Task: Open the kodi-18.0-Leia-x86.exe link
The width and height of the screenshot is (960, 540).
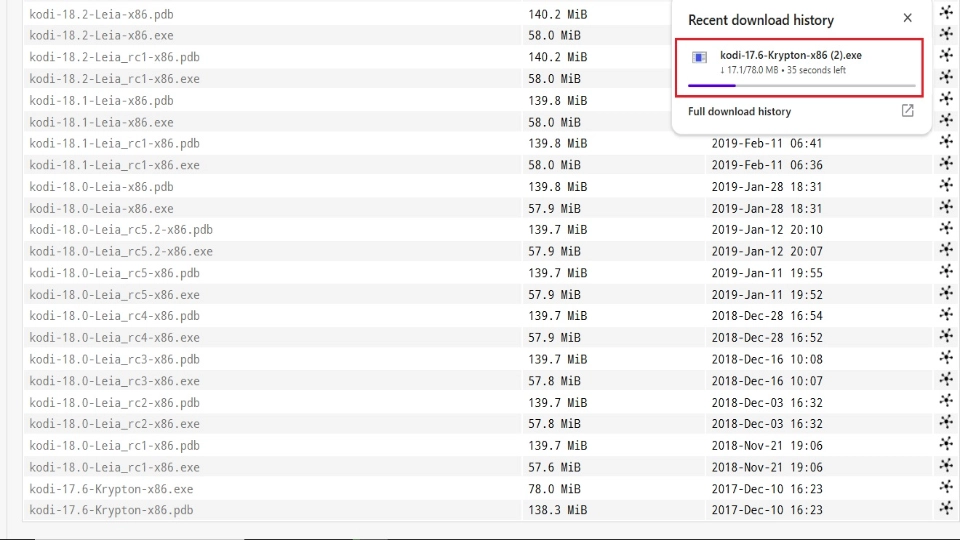Action: pyautogui.click(x=101, y=209)
